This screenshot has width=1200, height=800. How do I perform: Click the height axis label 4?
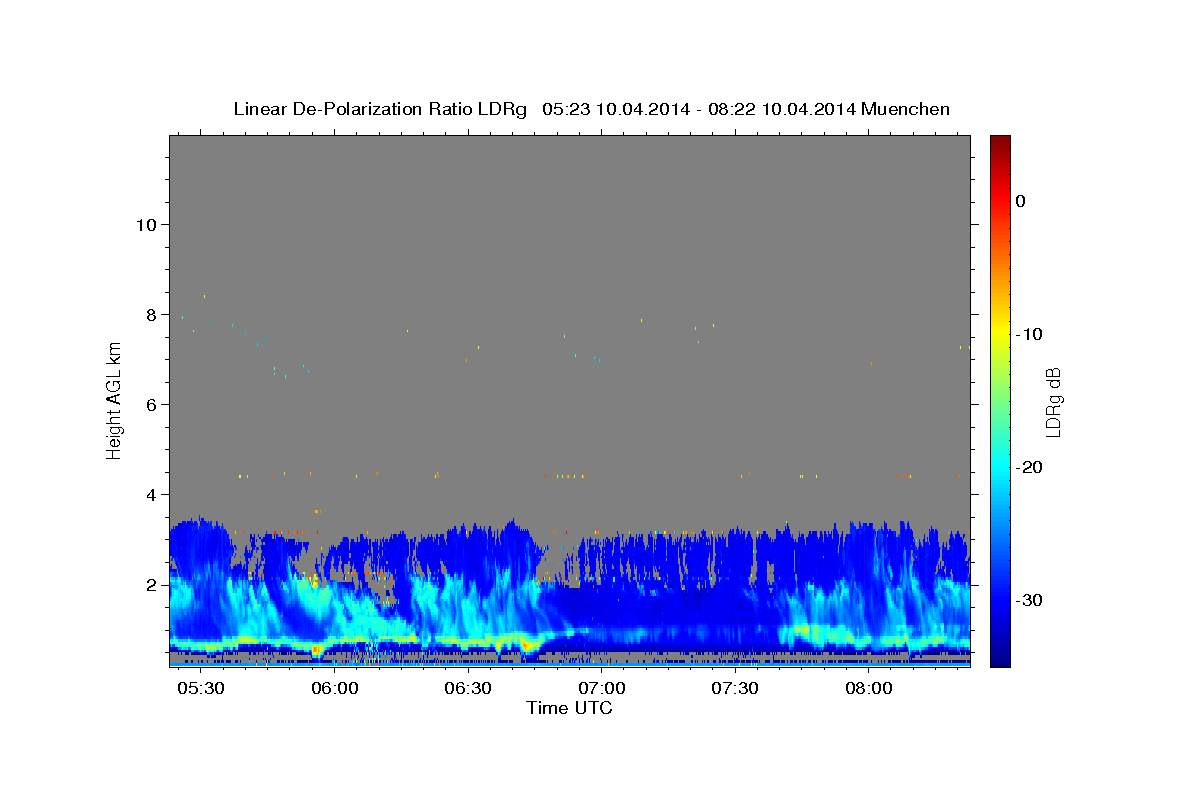(x=151, y=494)
